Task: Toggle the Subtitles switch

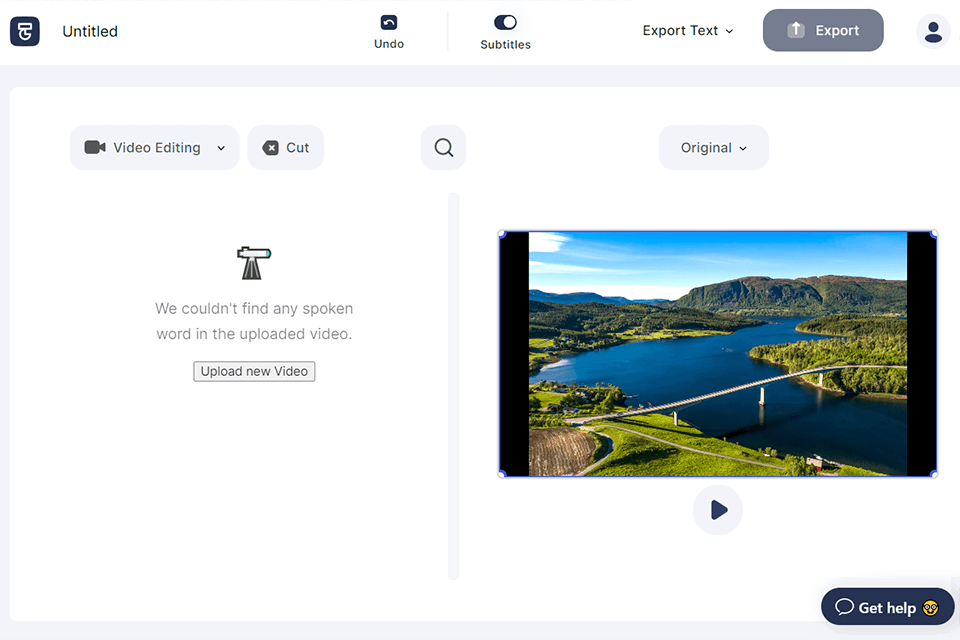Action: [x=505, y=22]
